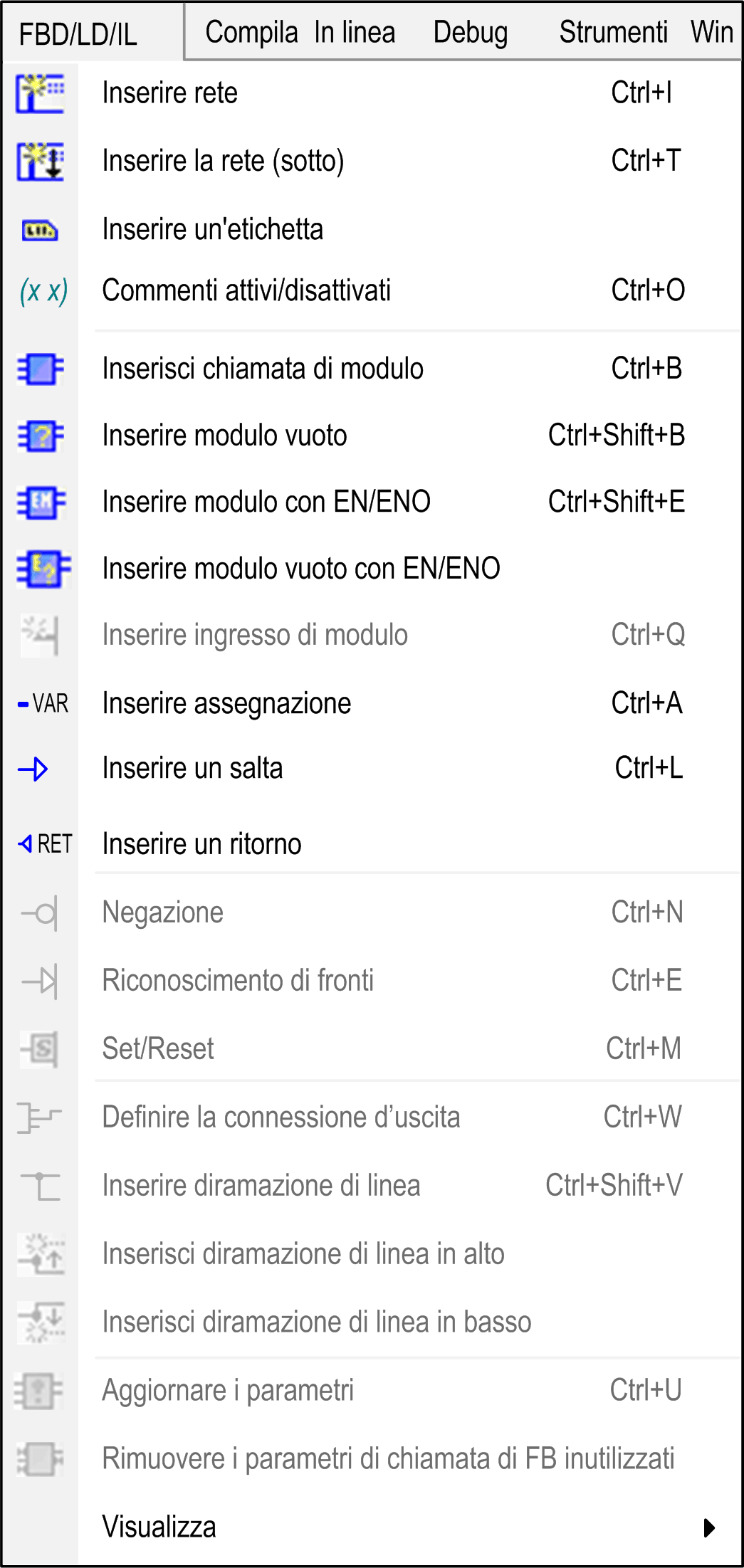The width and height of the screenshot is (744, 1568).
Task: Expand the Visualizza submenu arrow
Action: click(708, 1527)
